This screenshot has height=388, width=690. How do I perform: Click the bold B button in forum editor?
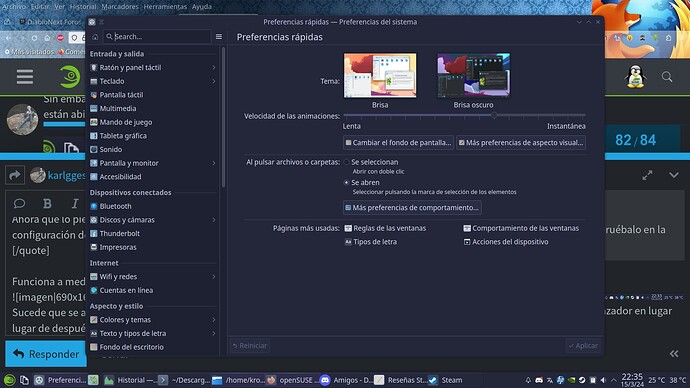pos(47,203)
